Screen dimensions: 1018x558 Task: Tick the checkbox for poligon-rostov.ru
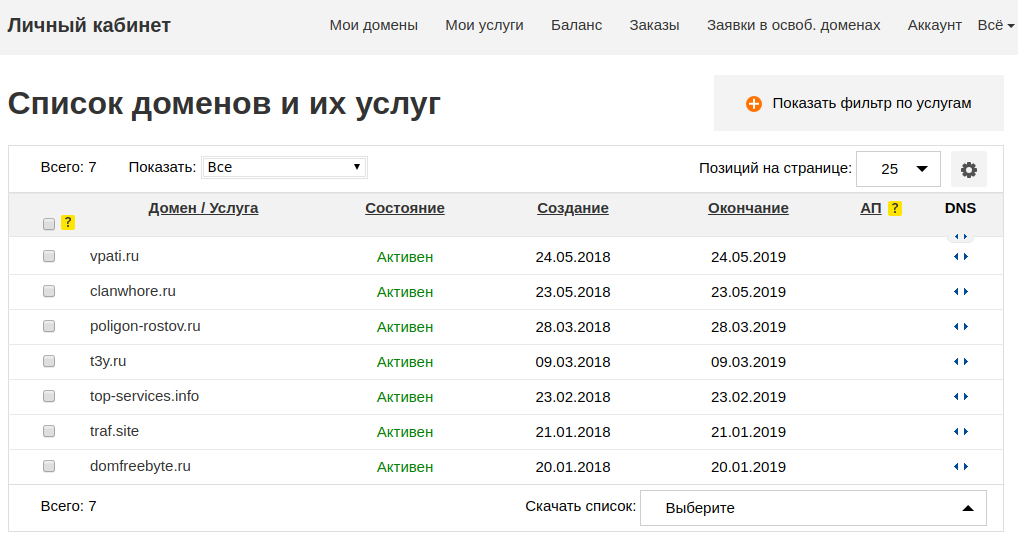(49, 326)
